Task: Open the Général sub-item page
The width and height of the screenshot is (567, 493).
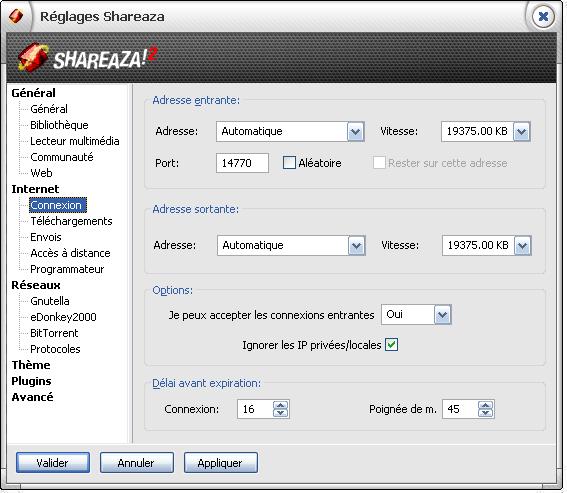Action: coord(49,109)
